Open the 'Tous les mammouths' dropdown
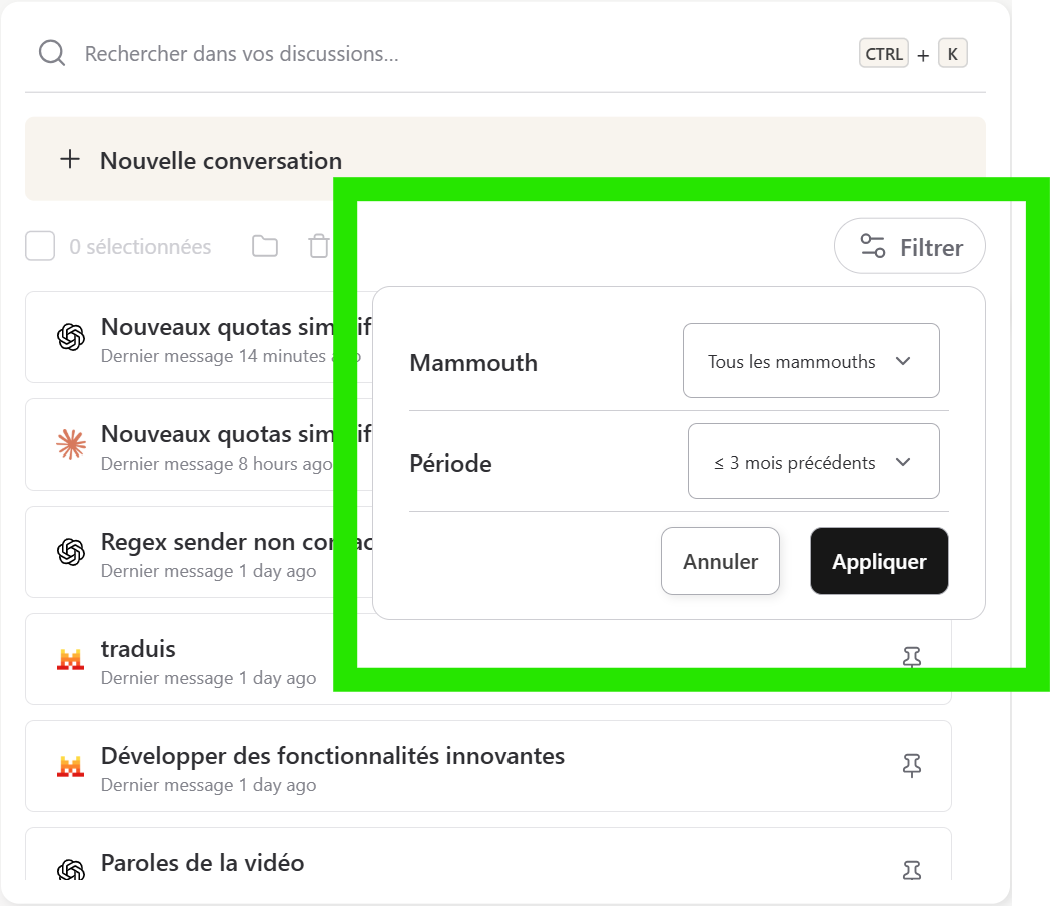The image size is (1050, 906). pyautogui.click(x=811, y=361)
